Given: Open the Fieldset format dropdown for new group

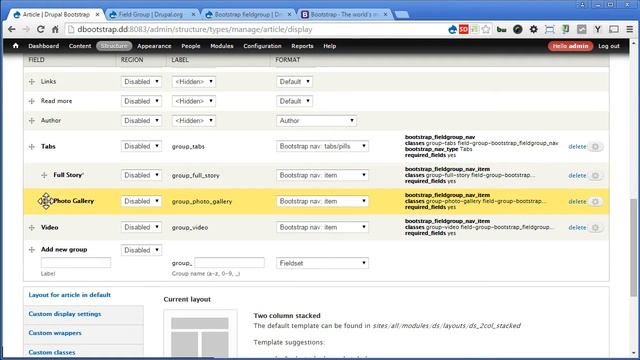Looking at the screenshot, I should [x=322, y=263].
